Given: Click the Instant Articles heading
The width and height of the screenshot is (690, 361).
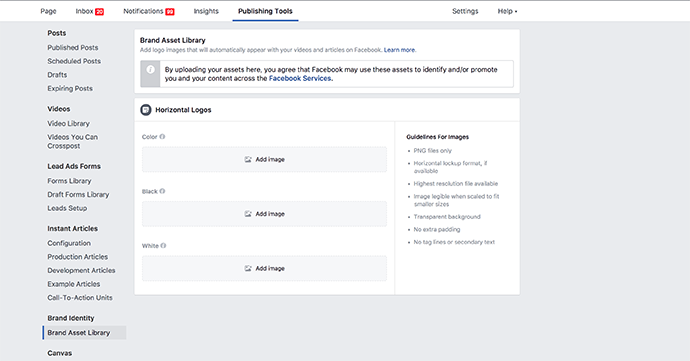Looking at the screenshot, I should [73, 228].
